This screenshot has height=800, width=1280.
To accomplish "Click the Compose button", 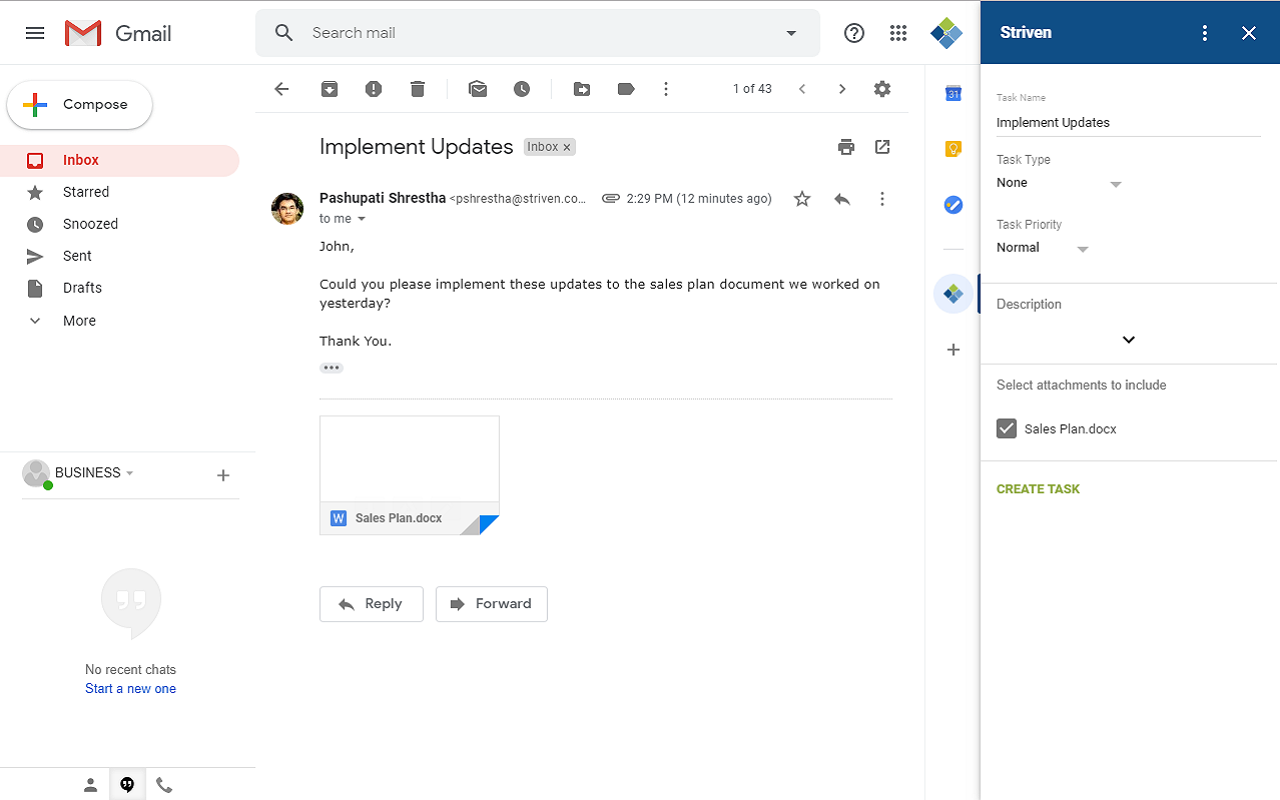I will click(x=80, y=105).
